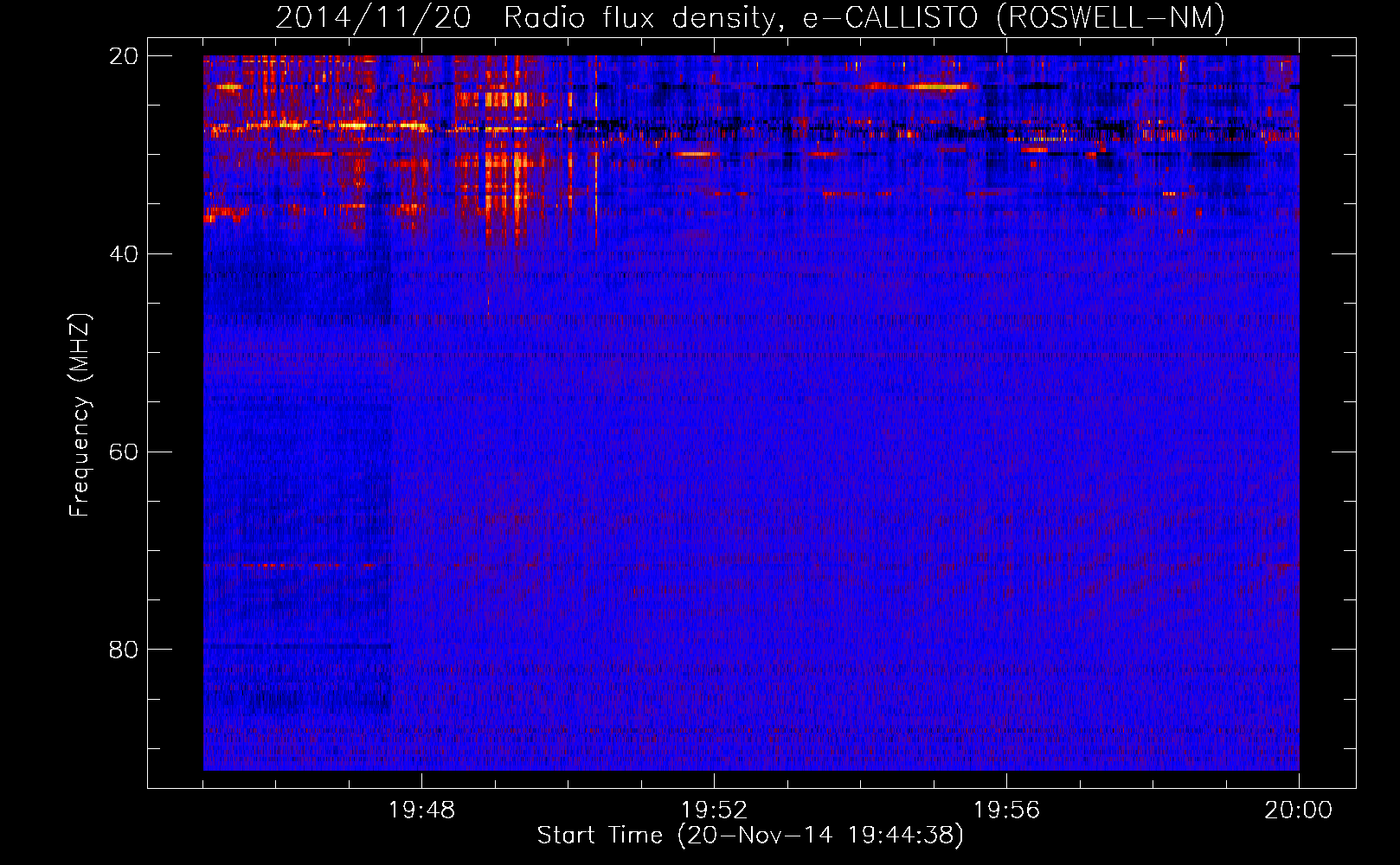The width and height of the screenshot is (1400, 865).
Task: Click the 19:56 time tick label
Action: tap(1006, 811)
